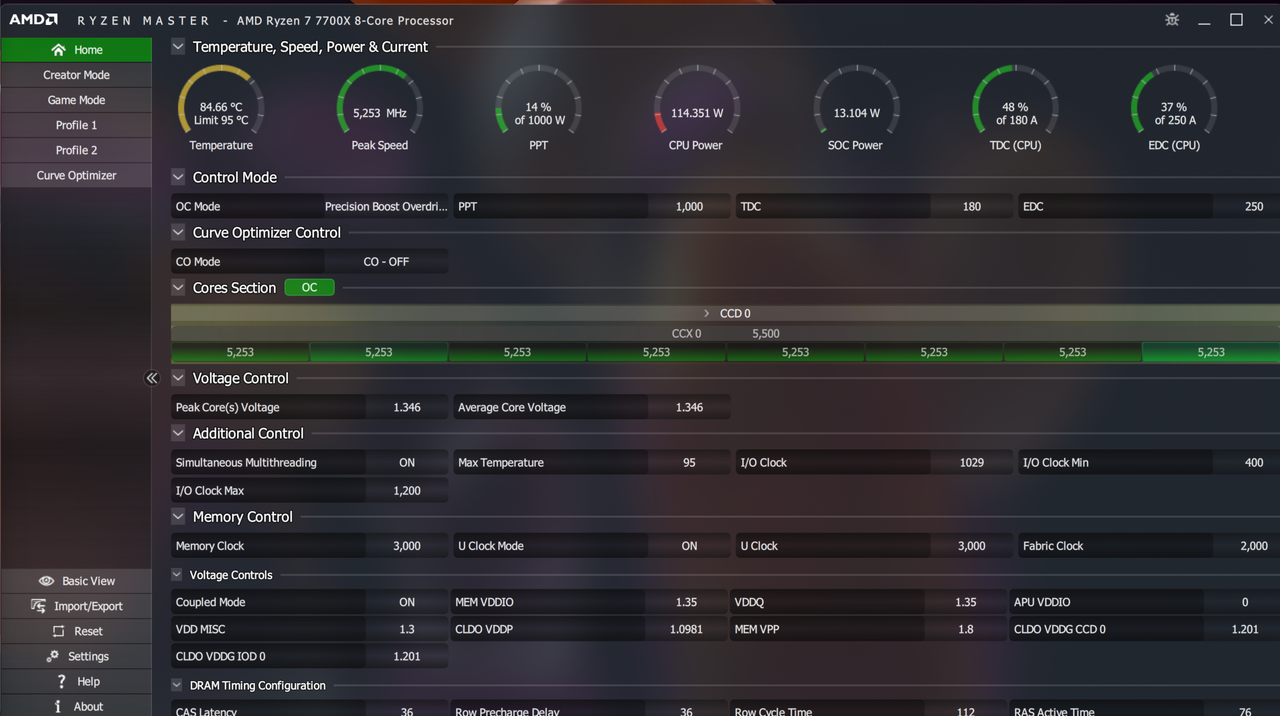Open Profile 1
The width and height of the screenshot is (1280, 716).
76,125
